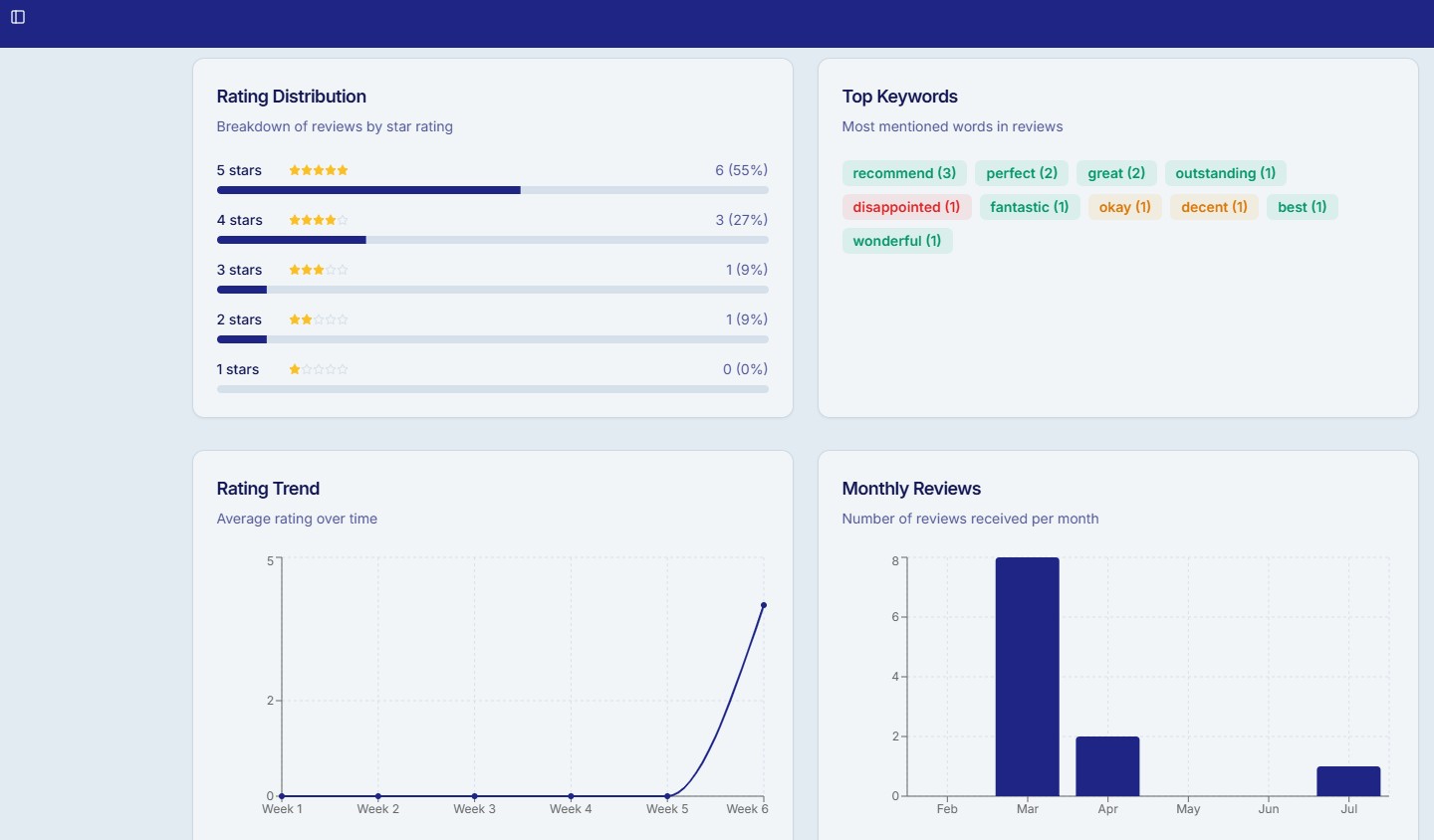Click the 5 stars rating icons
Image resolution: width=1434 pixels, height=840 pixels.
319,170
